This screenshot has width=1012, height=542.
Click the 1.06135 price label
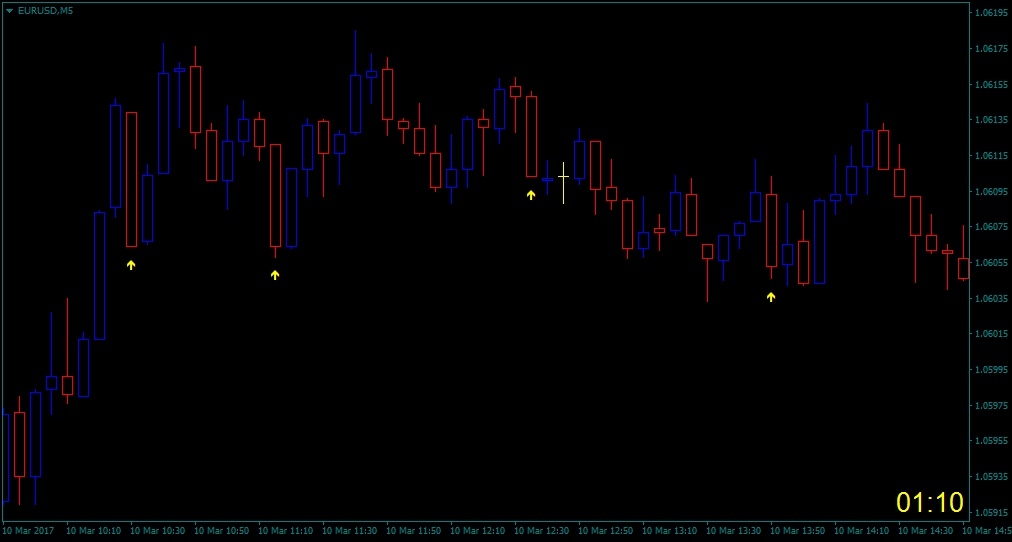coord(993,120)
